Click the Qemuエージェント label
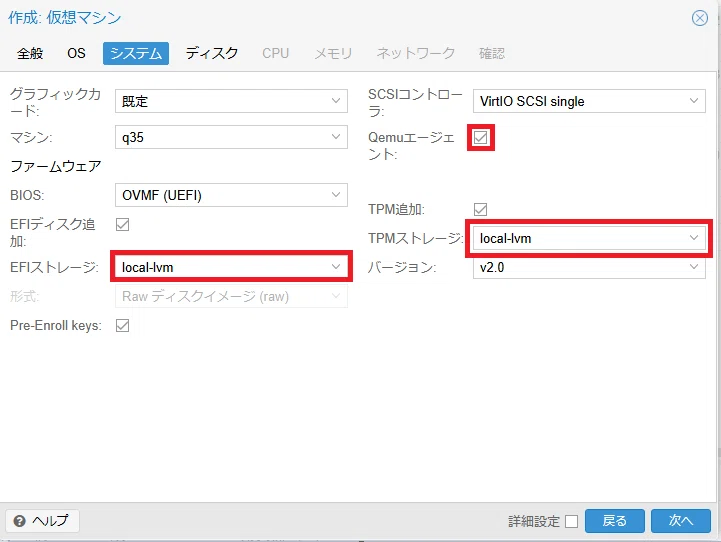721x542 pixels. coord(411,145)
